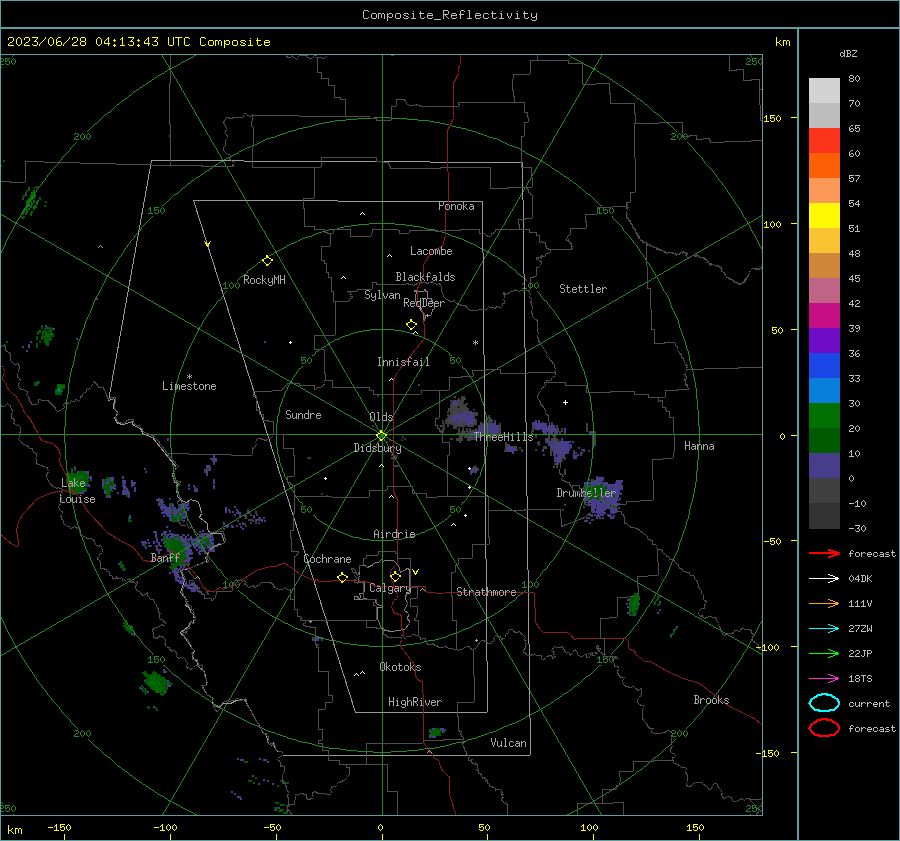Click the HighRiver town label

point(415,702)
